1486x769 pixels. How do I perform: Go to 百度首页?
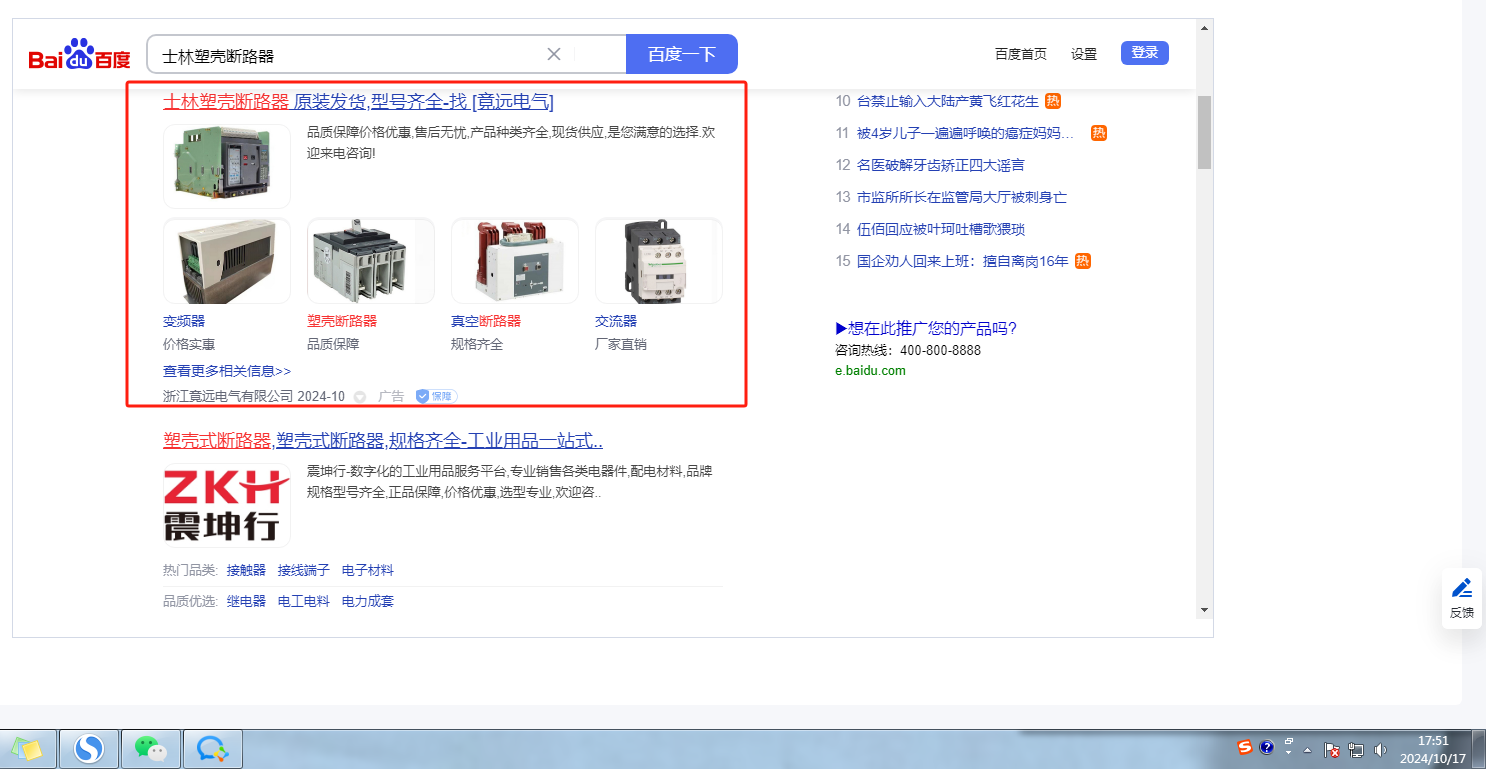click(x=1021, y=54)
